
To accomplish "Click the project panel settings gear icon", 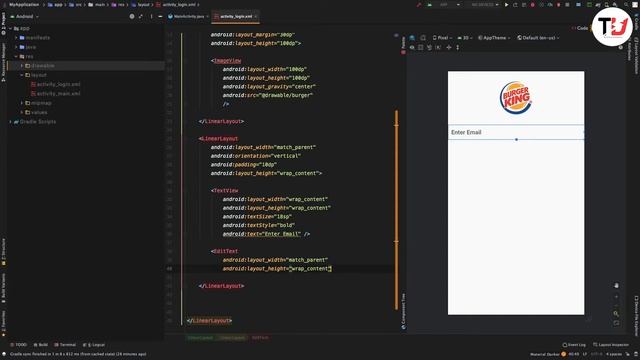I will click(x=132, y=16).
